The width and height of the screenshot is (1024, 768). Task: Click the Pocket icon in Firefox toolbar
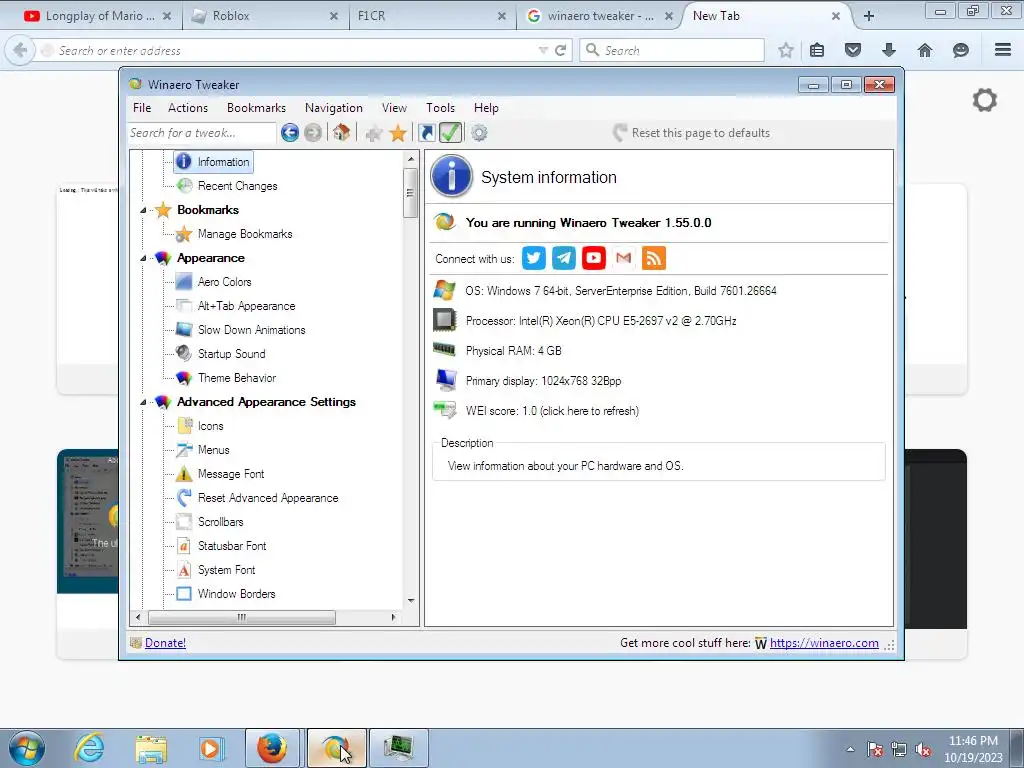(853, 50)
